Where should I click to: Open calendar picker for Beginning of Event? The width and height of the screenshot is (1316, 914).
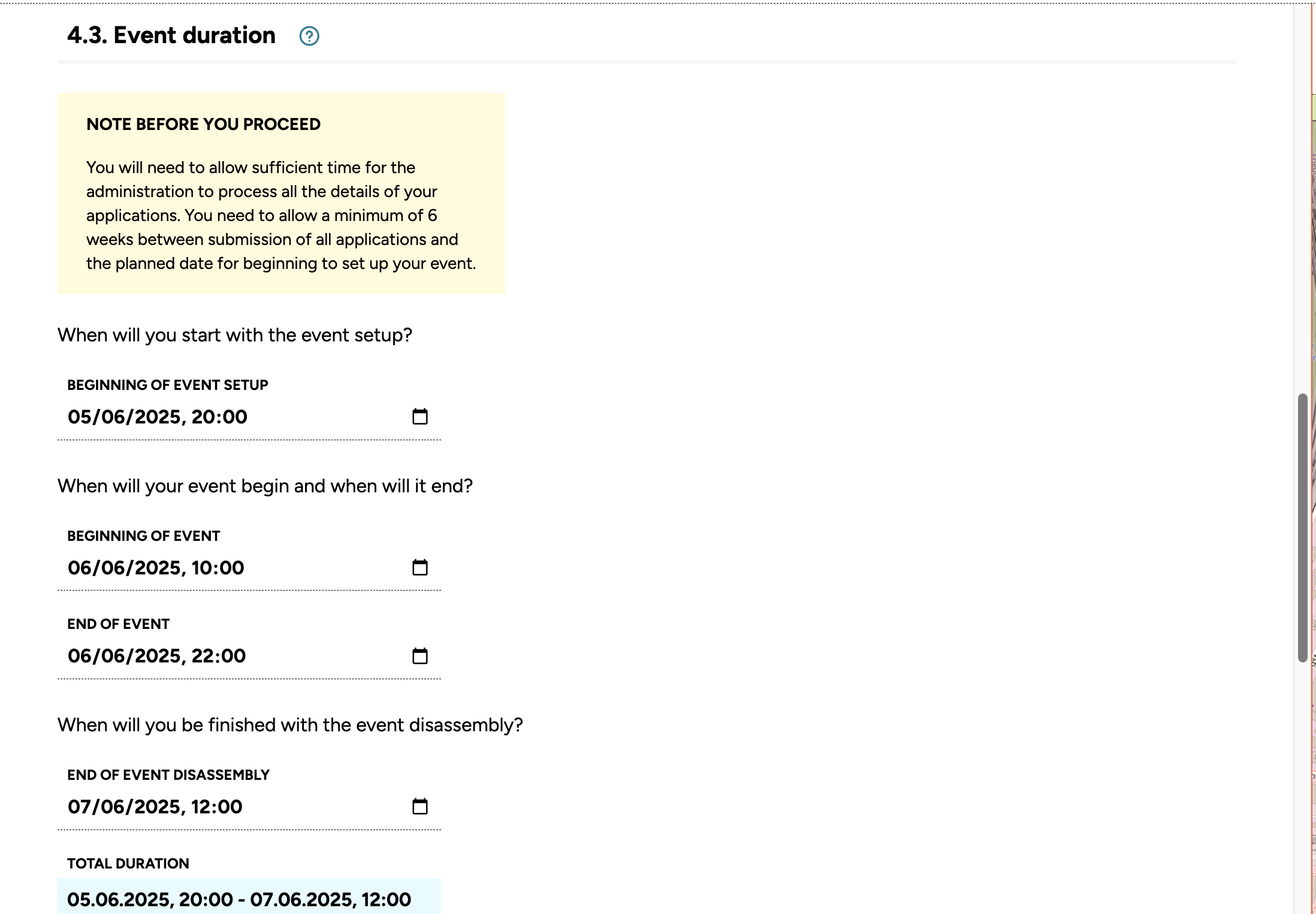point(420,567)
